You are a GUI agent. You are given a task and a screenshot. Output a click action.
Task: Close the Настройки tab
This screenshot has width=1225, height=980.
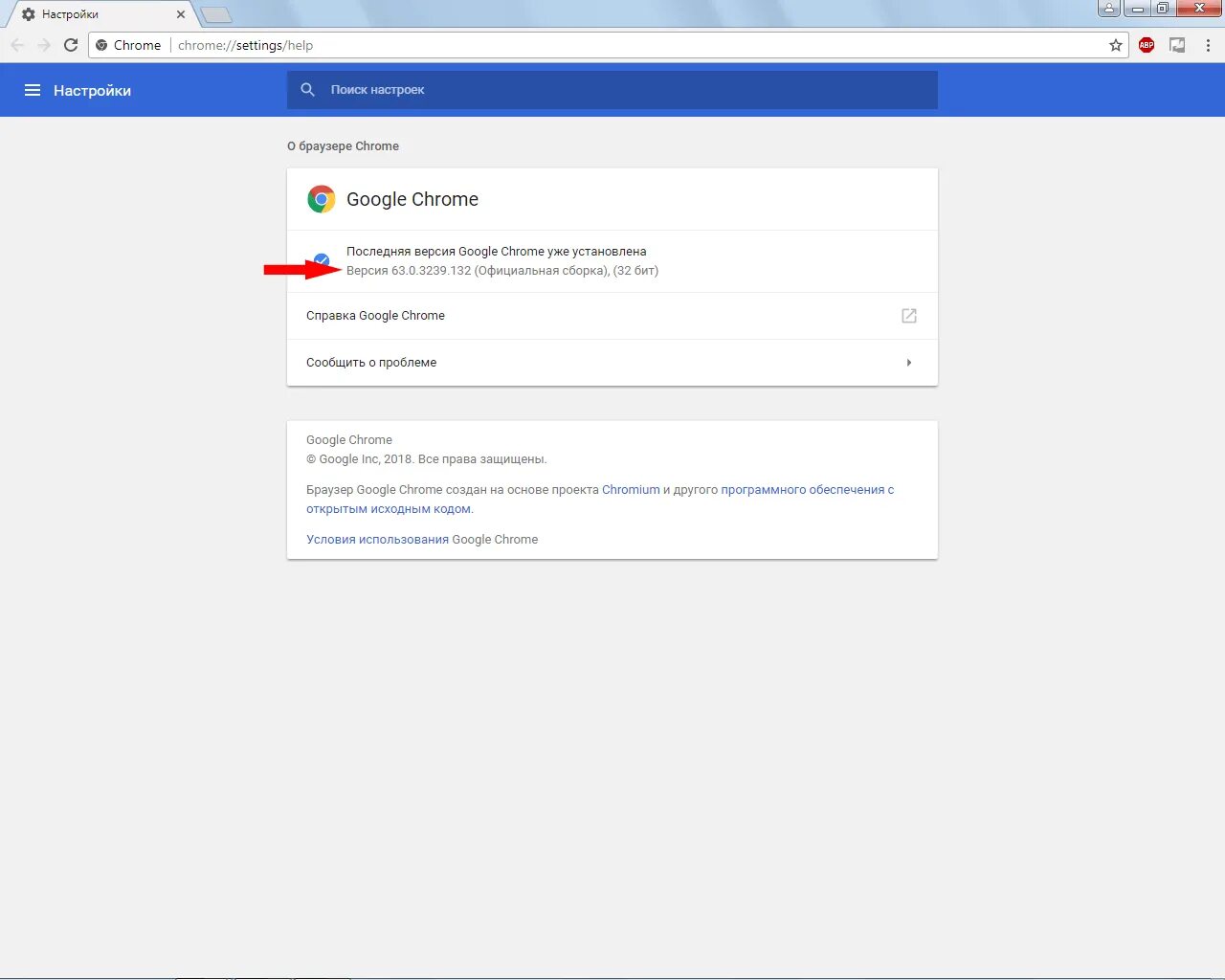181,14
